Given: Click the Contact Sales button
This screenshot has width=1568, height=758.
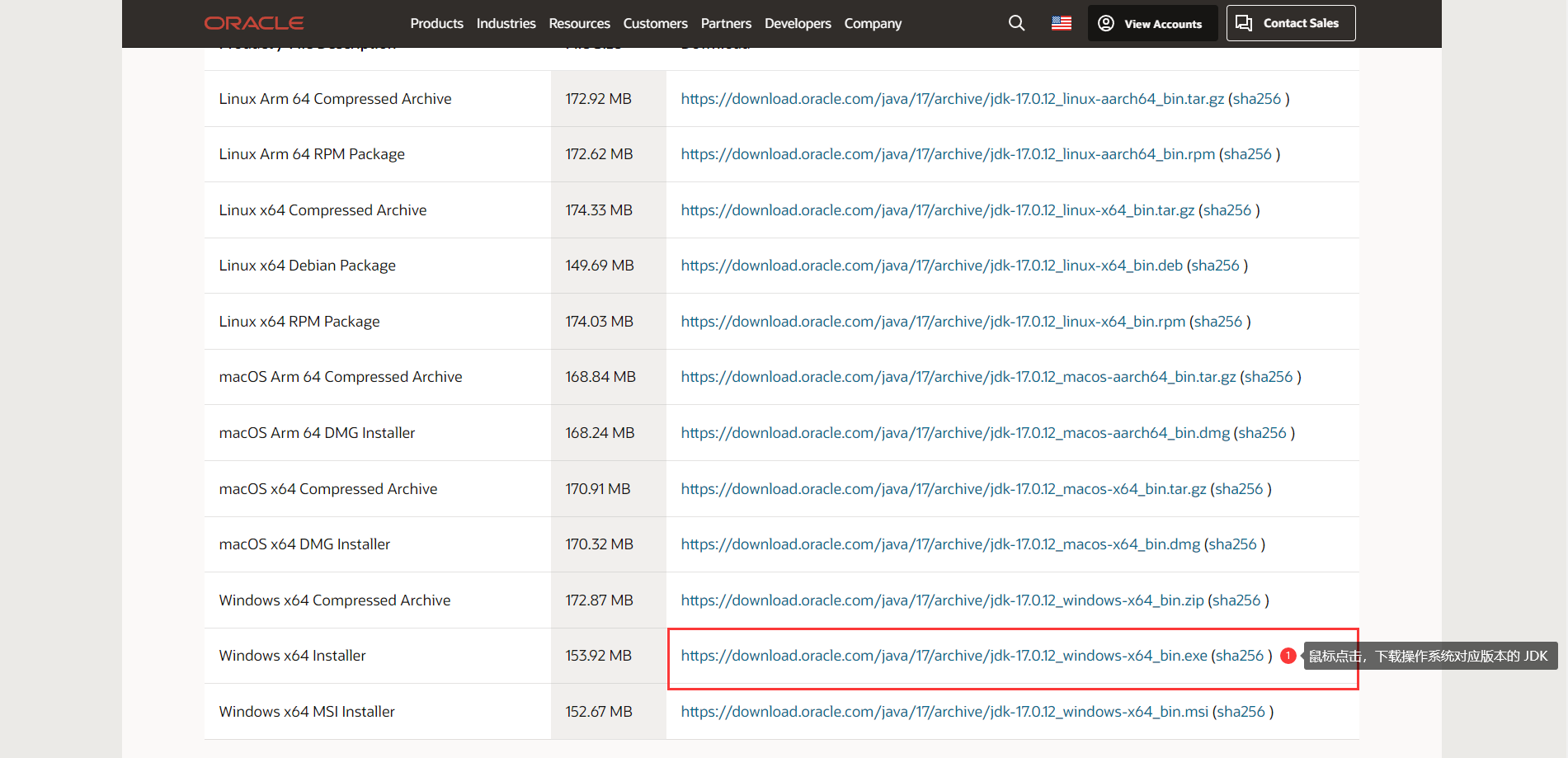Looking at the screenshot, I should tap(1290, 23).
